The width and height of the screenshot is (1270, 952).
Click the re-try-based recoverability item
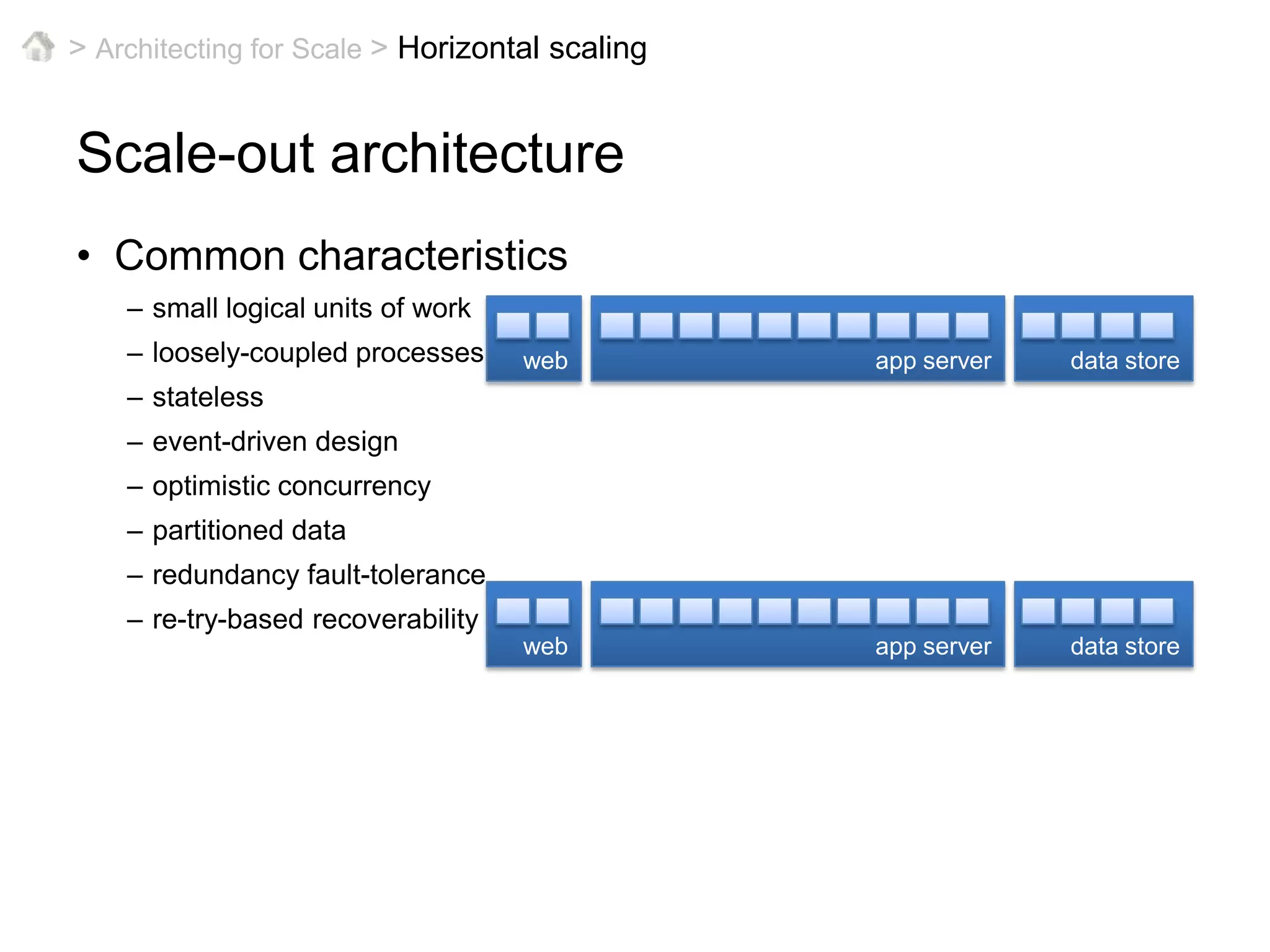tap(316, 620)
